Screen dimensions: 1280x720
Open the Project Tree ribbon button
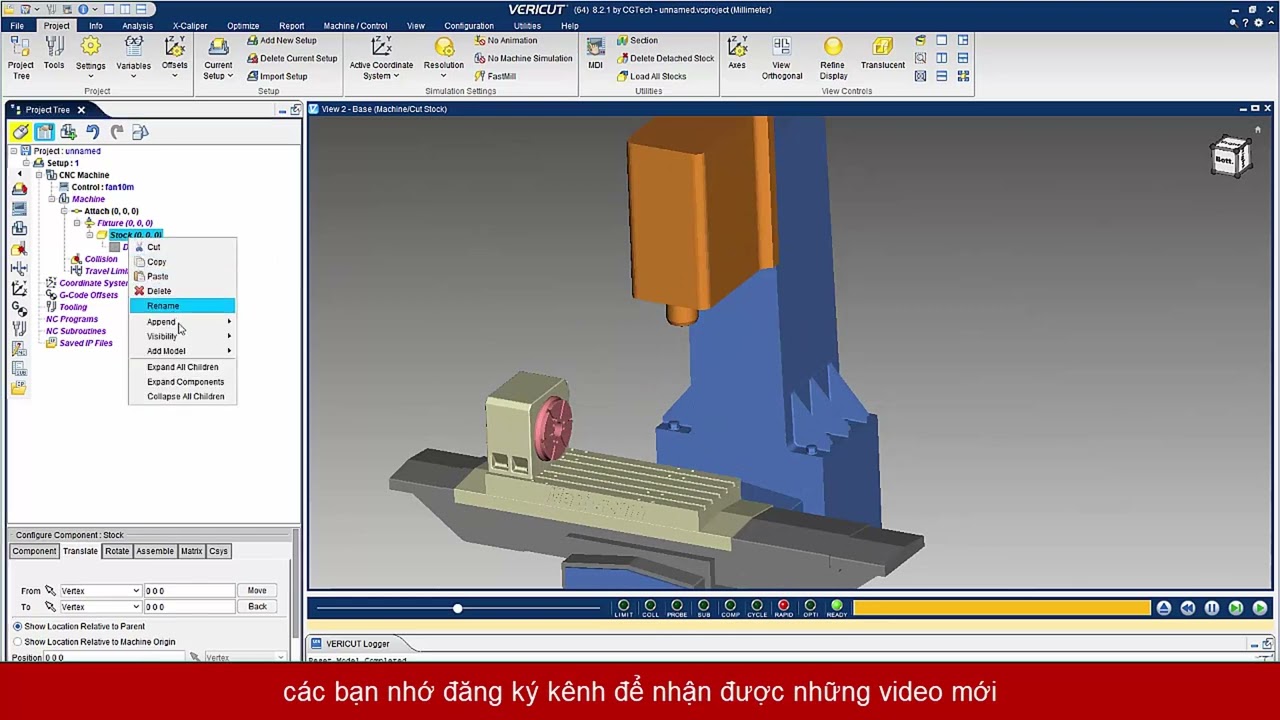[21, 58]
